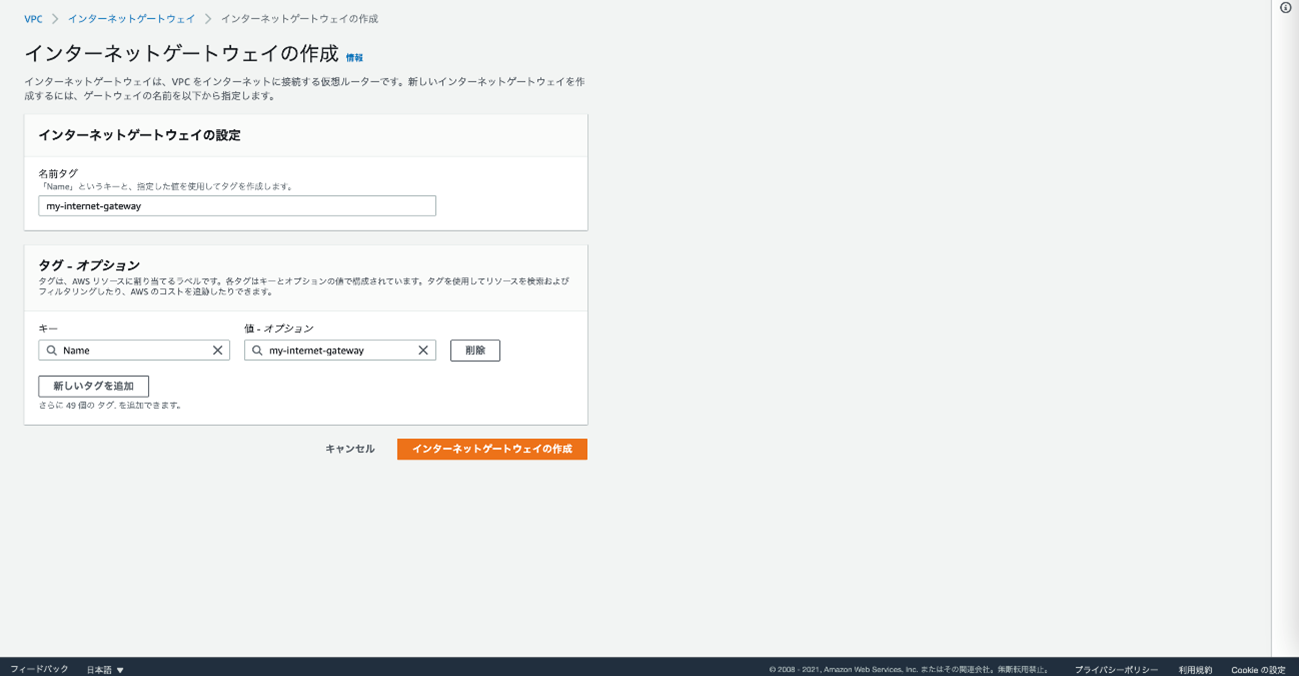Open フィードバック in the footer

click(x=39, y=669)
